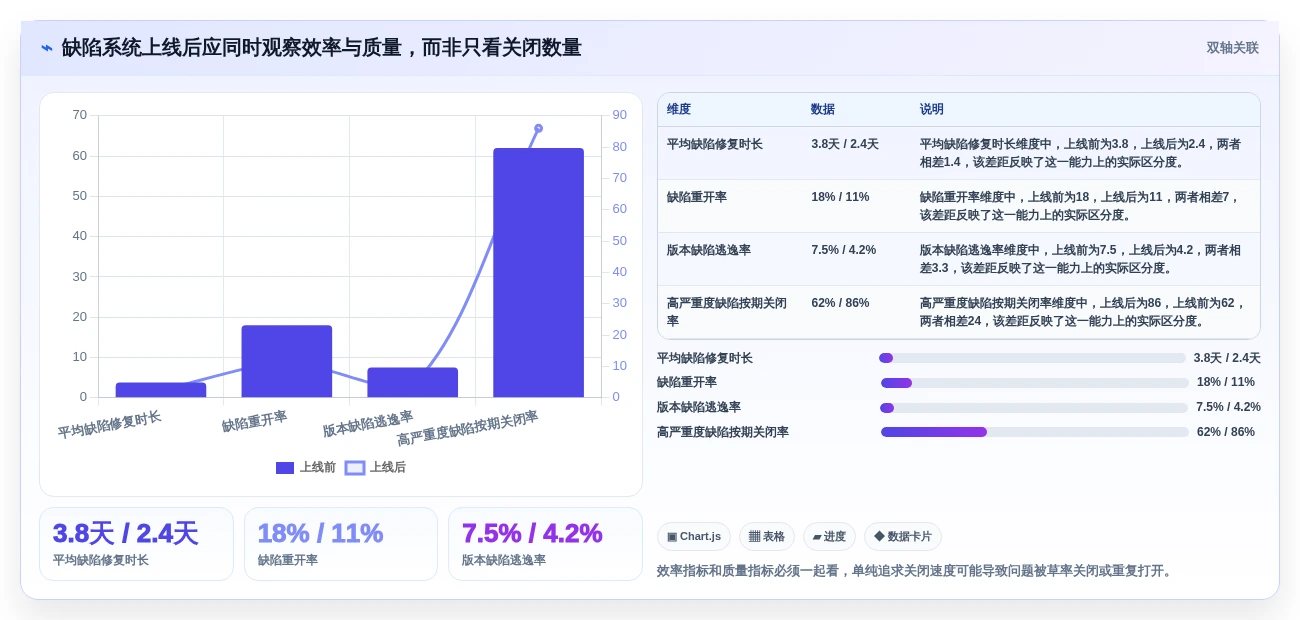Toggle the 上线后 legend series
The width and height of the screenshot is (1300, 620).
coord(376,467)
